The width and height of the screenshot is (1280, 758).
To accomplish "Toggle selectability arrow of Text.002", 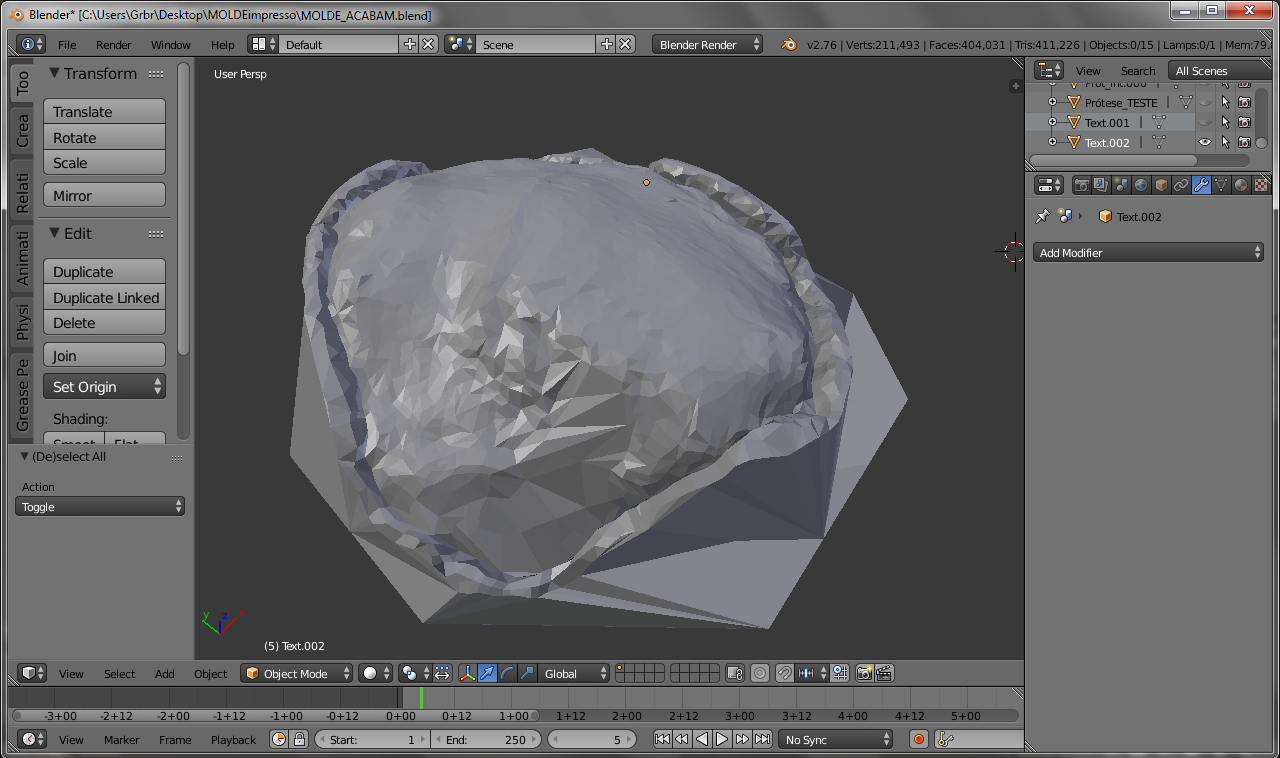I will pyautogui.click(x=1225, y=142).
